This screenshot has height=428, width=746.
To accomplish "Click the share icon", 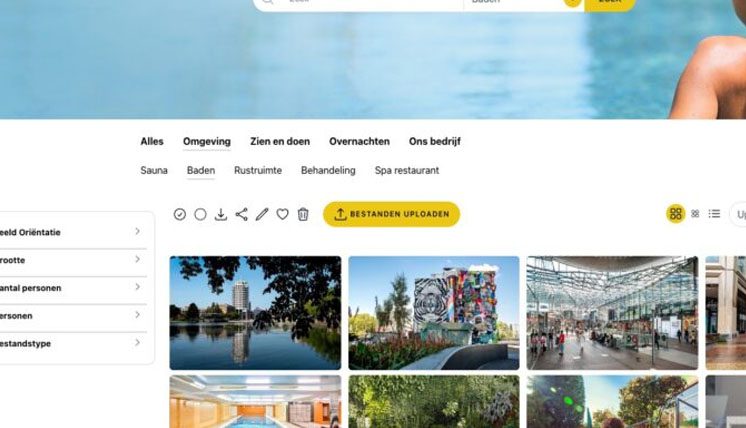I will pyautogui.click(x=242, y=214).
